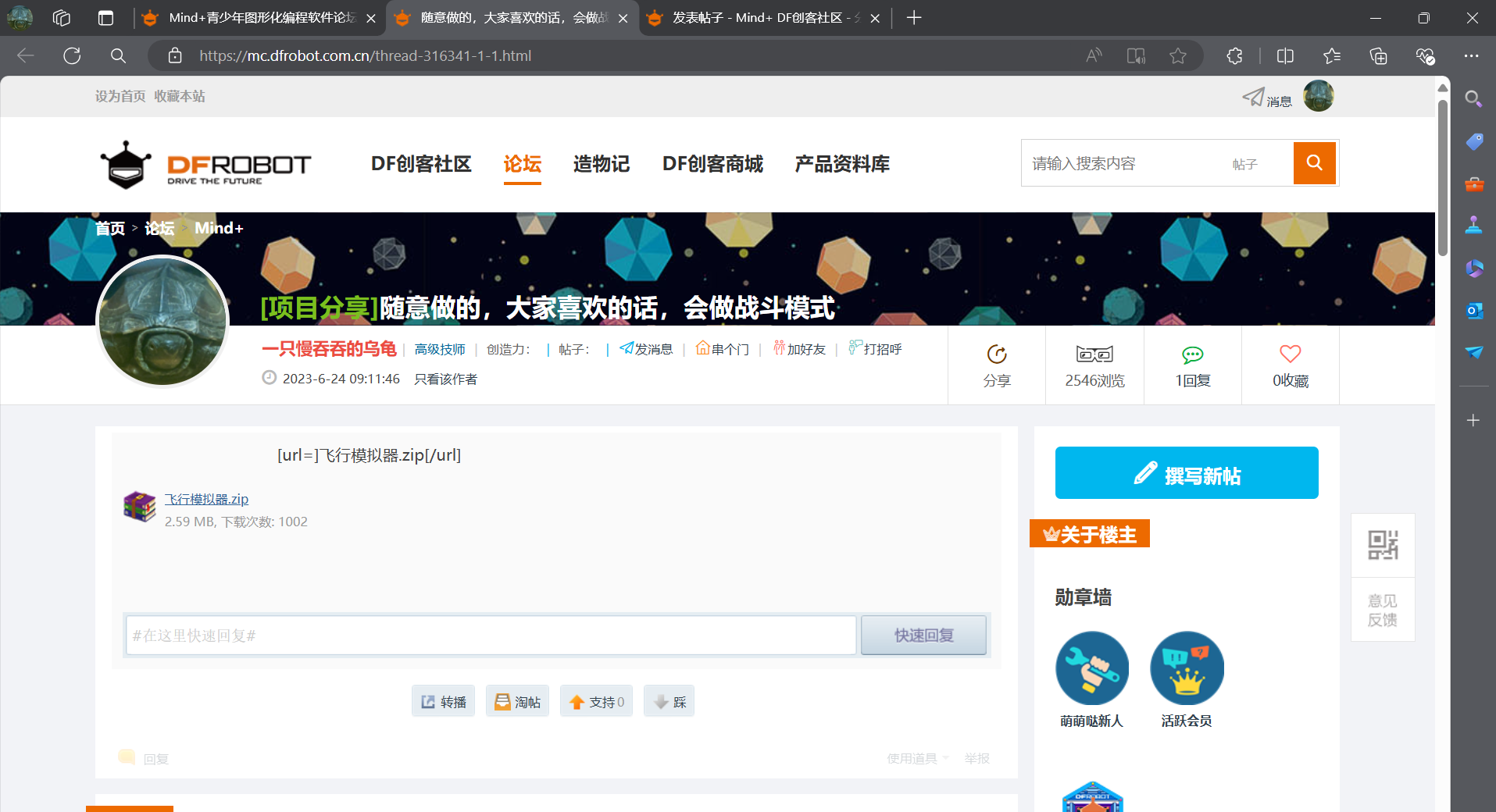
Task: Click the 转播 button
Action: click(443, 701)
